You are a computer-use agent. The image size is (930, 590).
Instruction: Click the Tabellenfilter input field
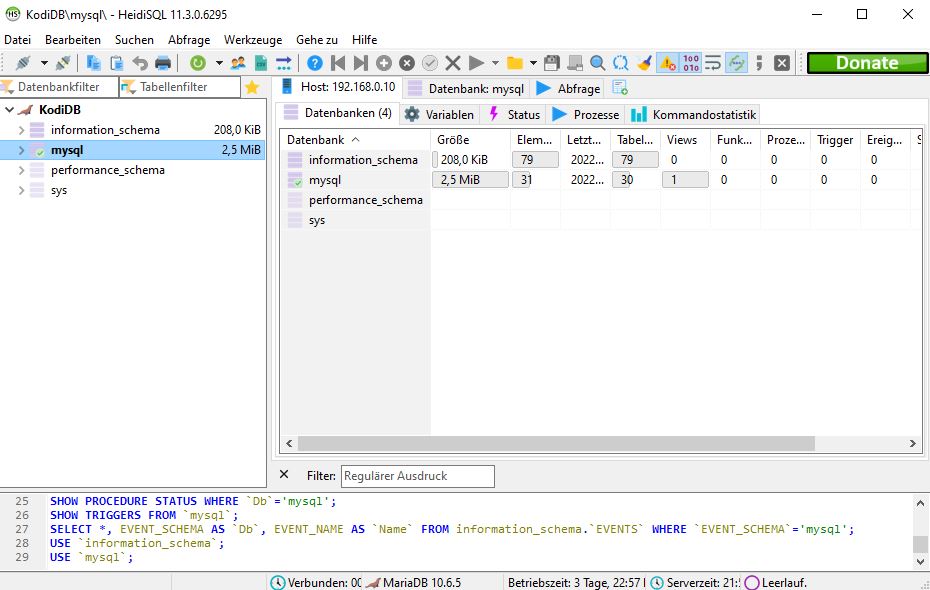pyautogui.click(x=180, y=87)
